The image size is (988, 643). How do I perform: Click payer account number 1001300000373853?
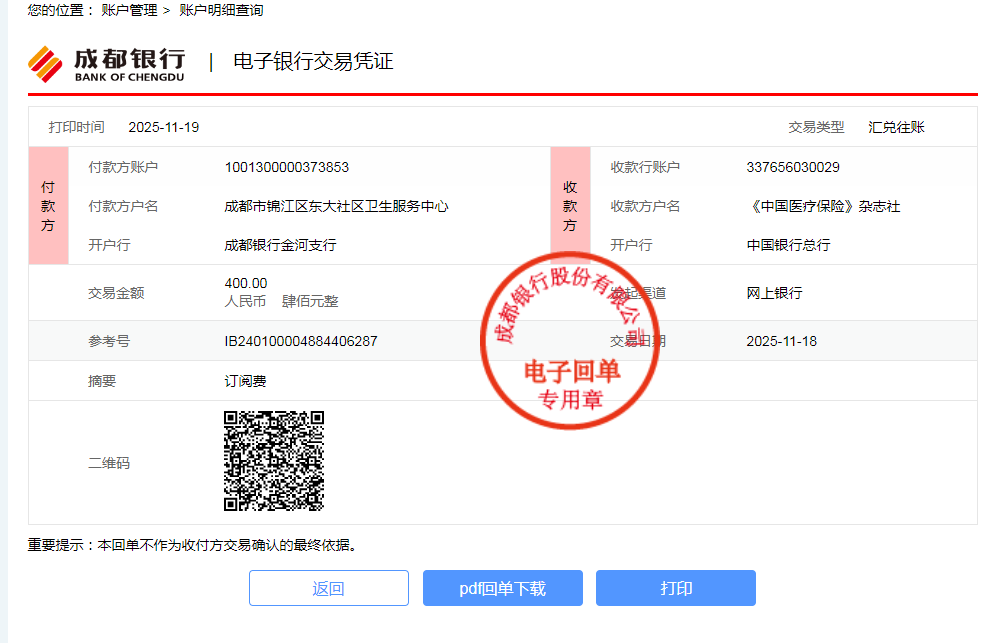point(286,167)
